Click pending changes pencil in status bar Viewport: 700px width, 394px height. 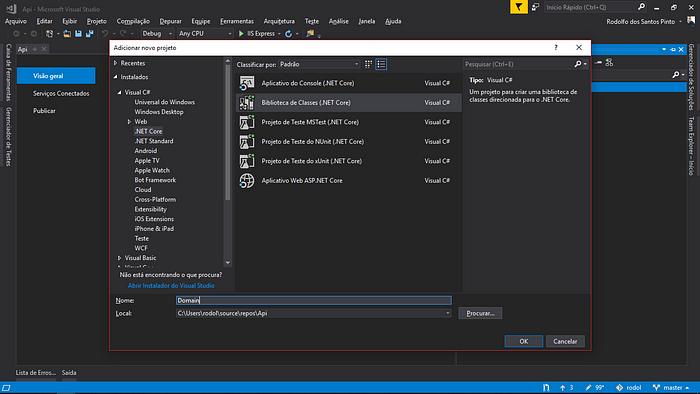pyautogui.click(x=588, y=388)
